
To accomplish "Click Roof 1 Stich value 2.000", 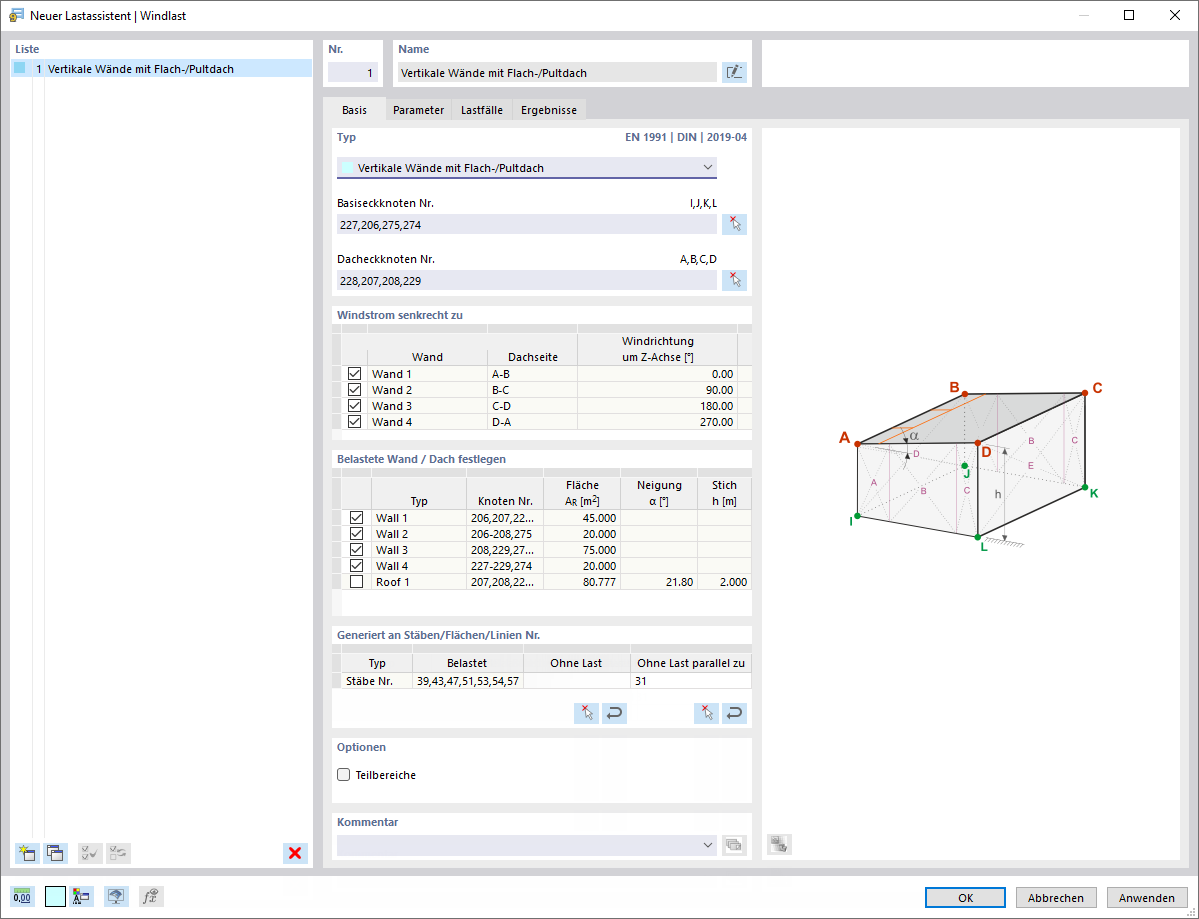I will pos(724,582).
